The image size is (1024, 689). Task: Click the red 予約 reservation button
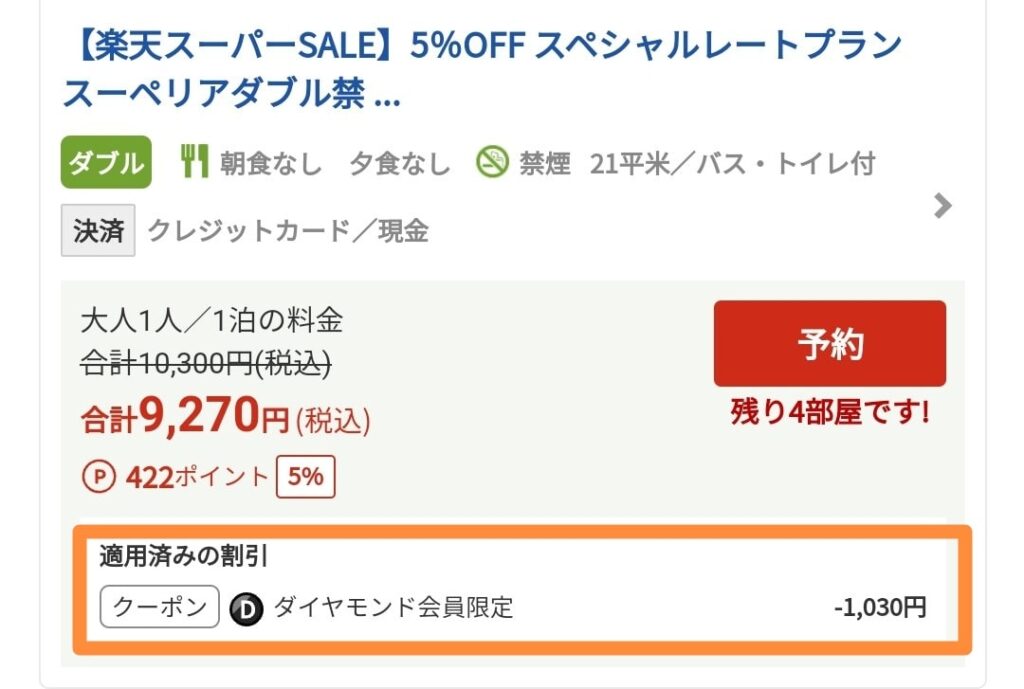[x=829, y=344]
